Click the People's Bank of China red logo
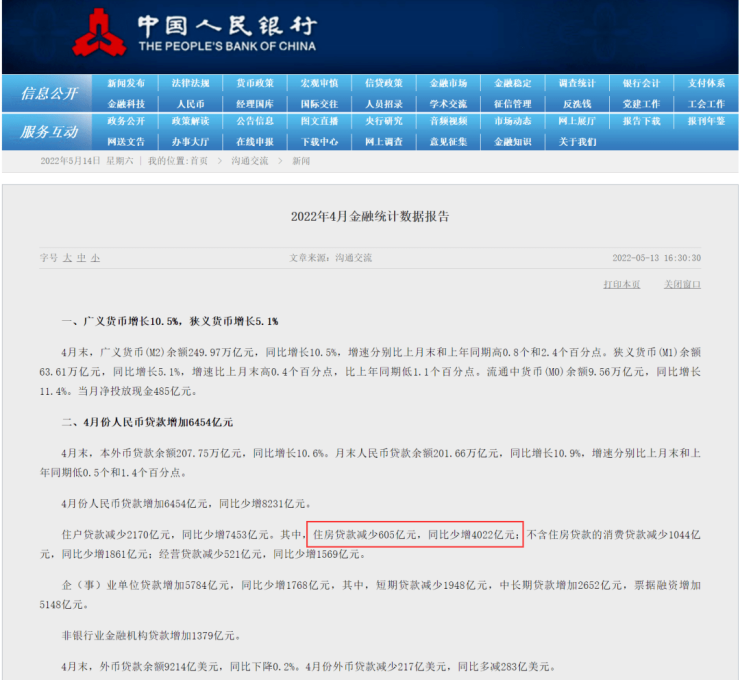The height and width of the screenshot is (680, 740). [x=99, y=33]
